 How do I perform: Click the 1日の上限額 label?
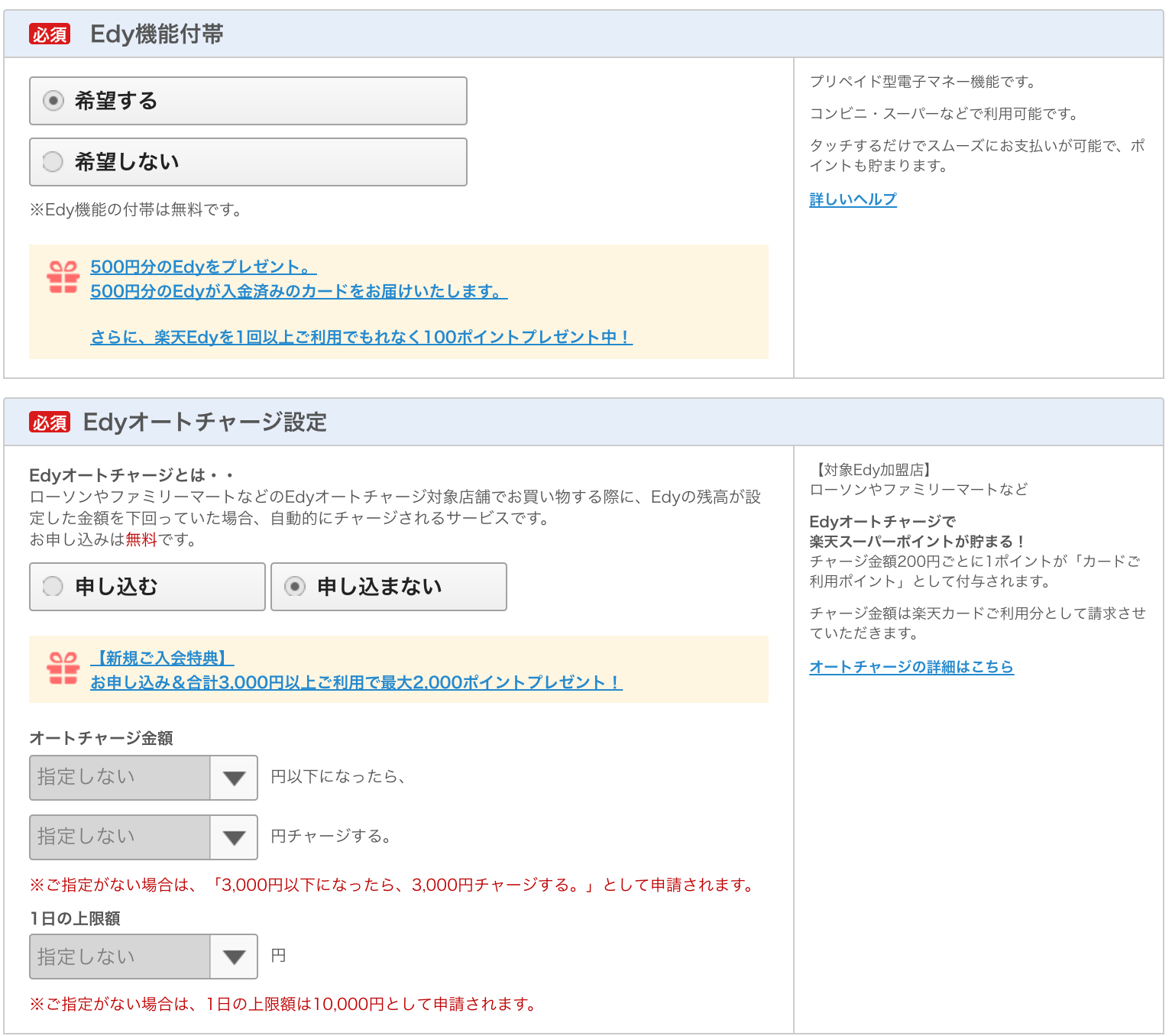75,918
